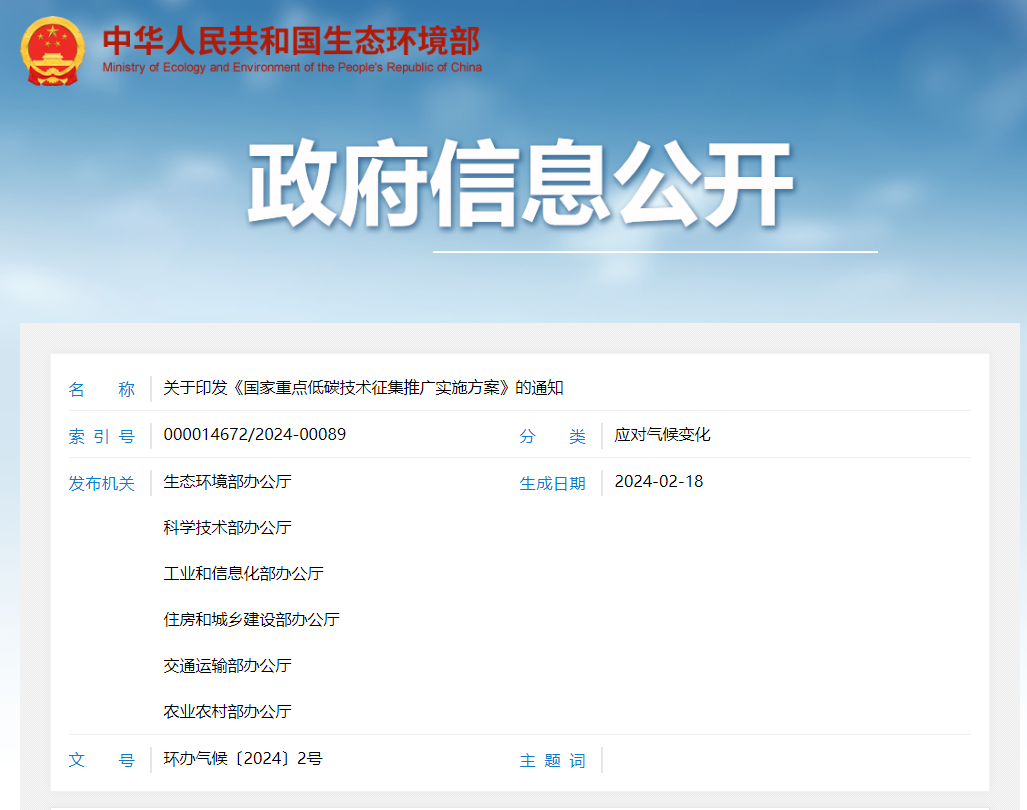
Task: Click the index number 000014672/2024-00089
Action: (x=254, y=435)
